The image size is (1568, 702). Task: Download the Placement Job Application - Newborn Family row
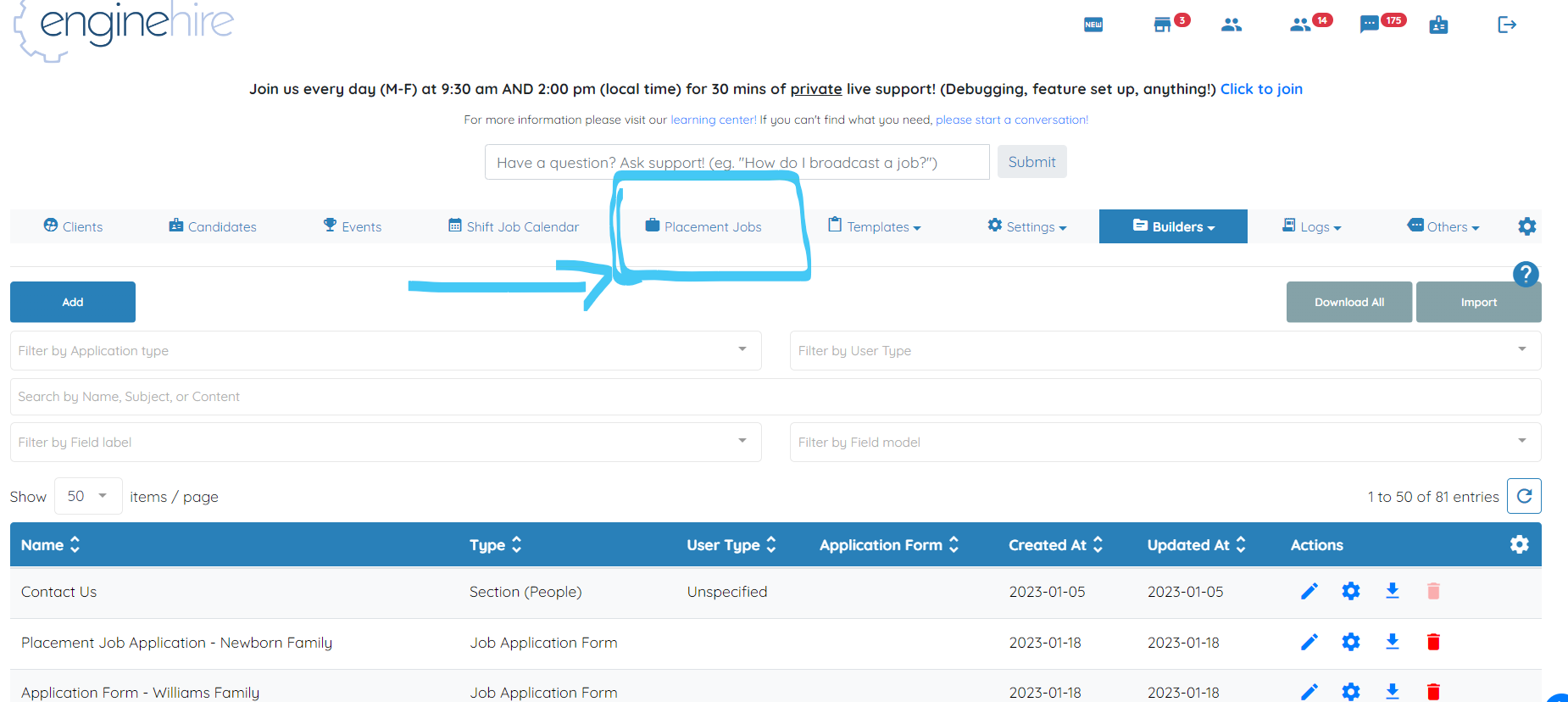1392,642
